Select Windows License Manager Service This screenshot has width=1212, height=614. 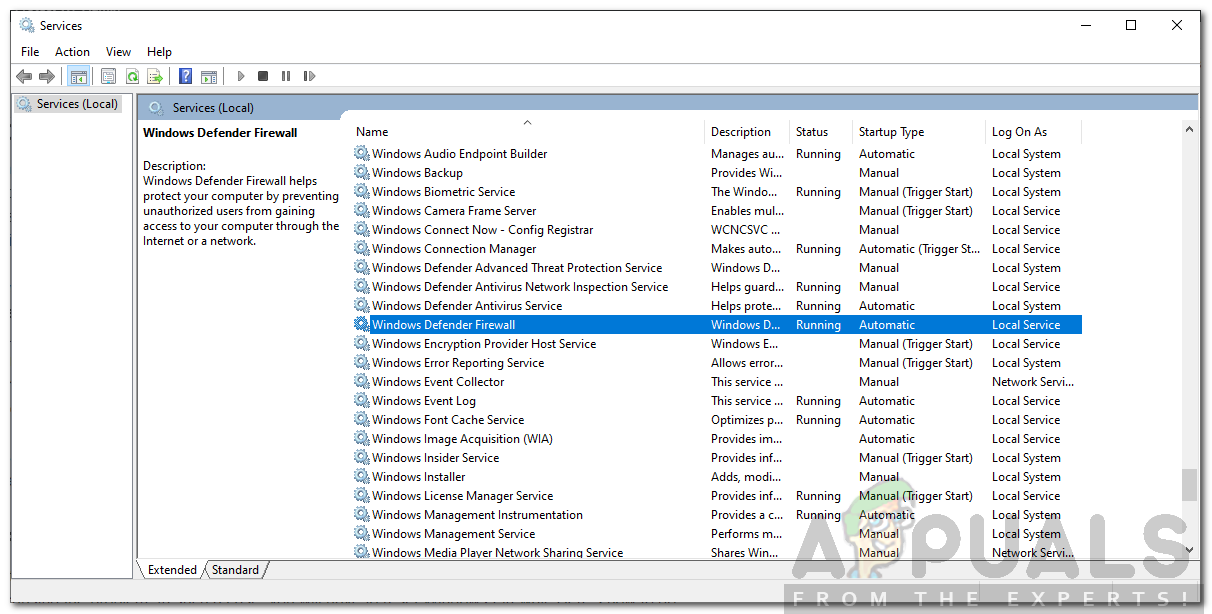coord(462,496)
